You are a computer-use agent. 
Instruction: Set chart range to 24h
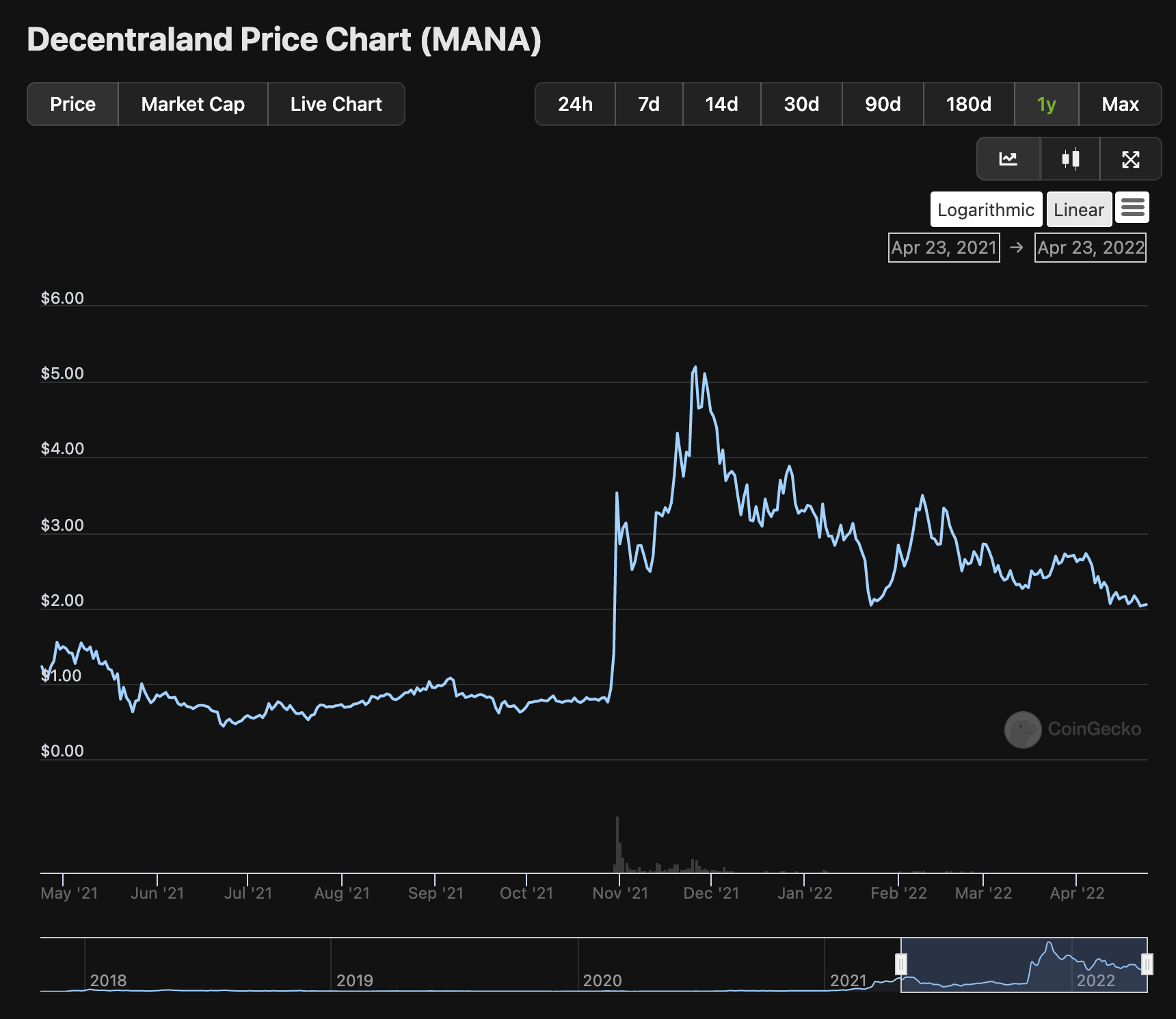(x=575, y=104)
